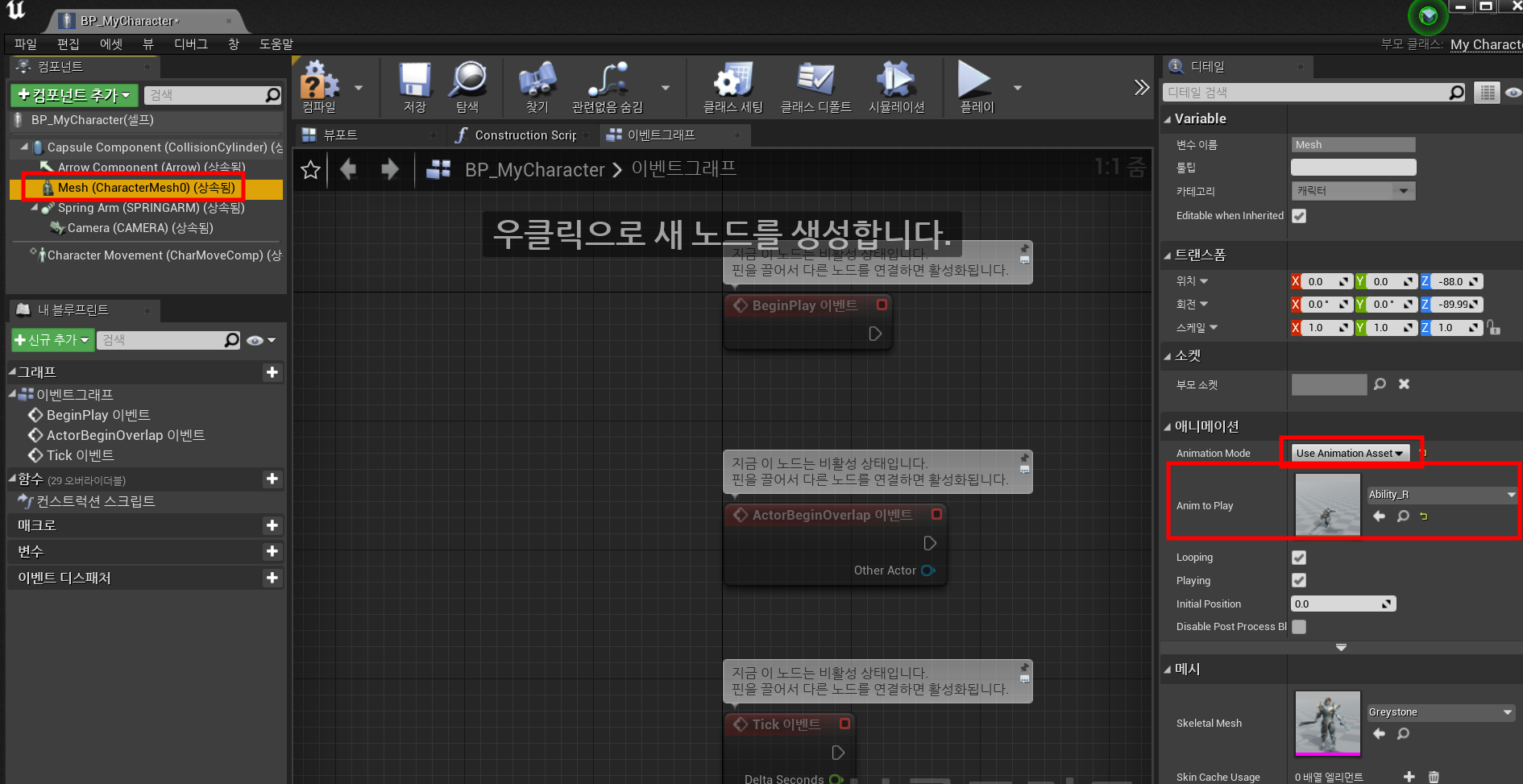Open My Blueprint view options eye
This screenshot has height=784, width=1523.
pyautogui.click(x=261, y=340)
